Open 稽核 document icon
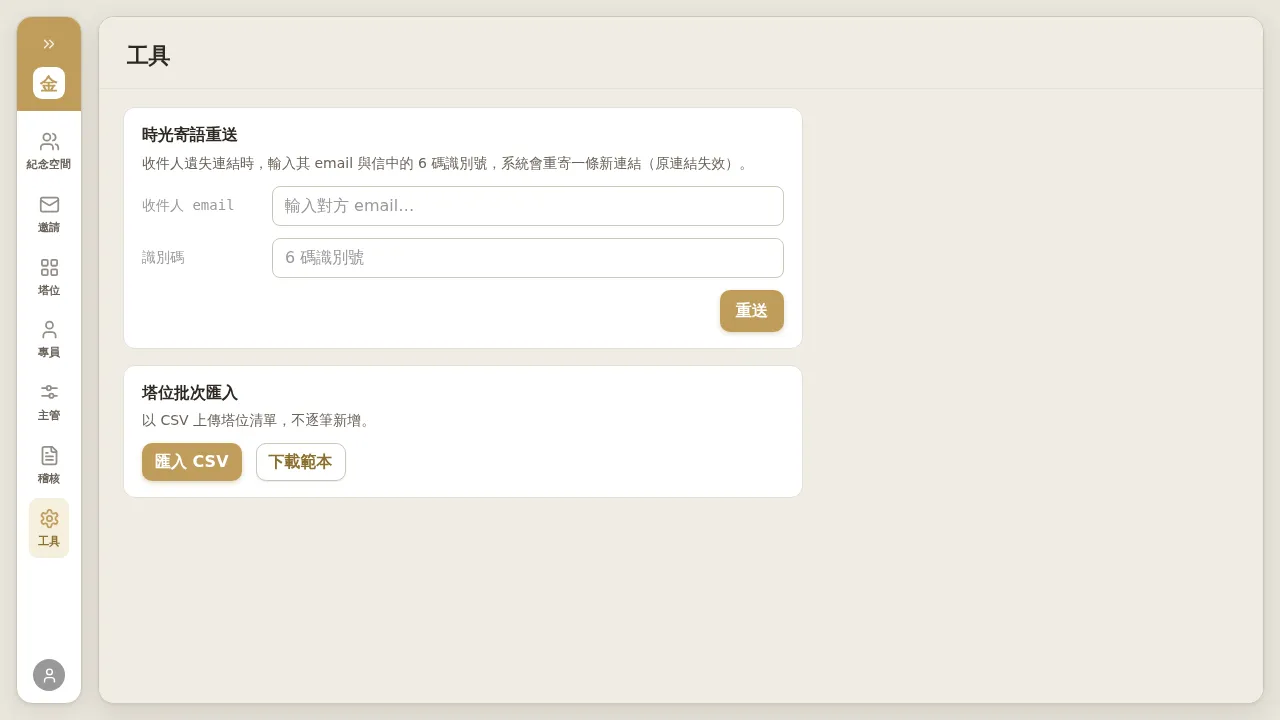The image size is (1280, 720). 49,455
